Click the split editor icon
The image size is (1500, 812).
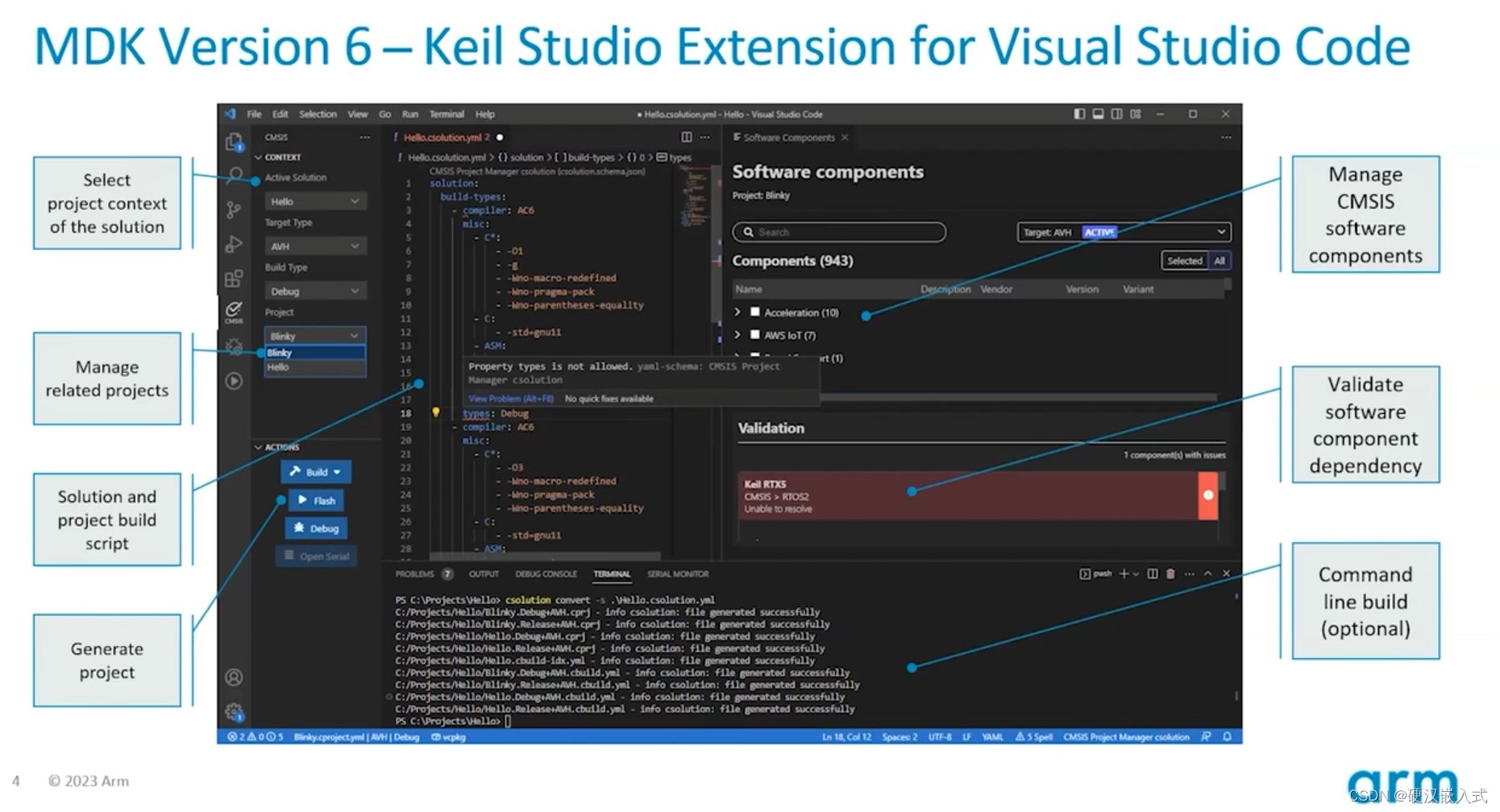(x=687, y=137)
